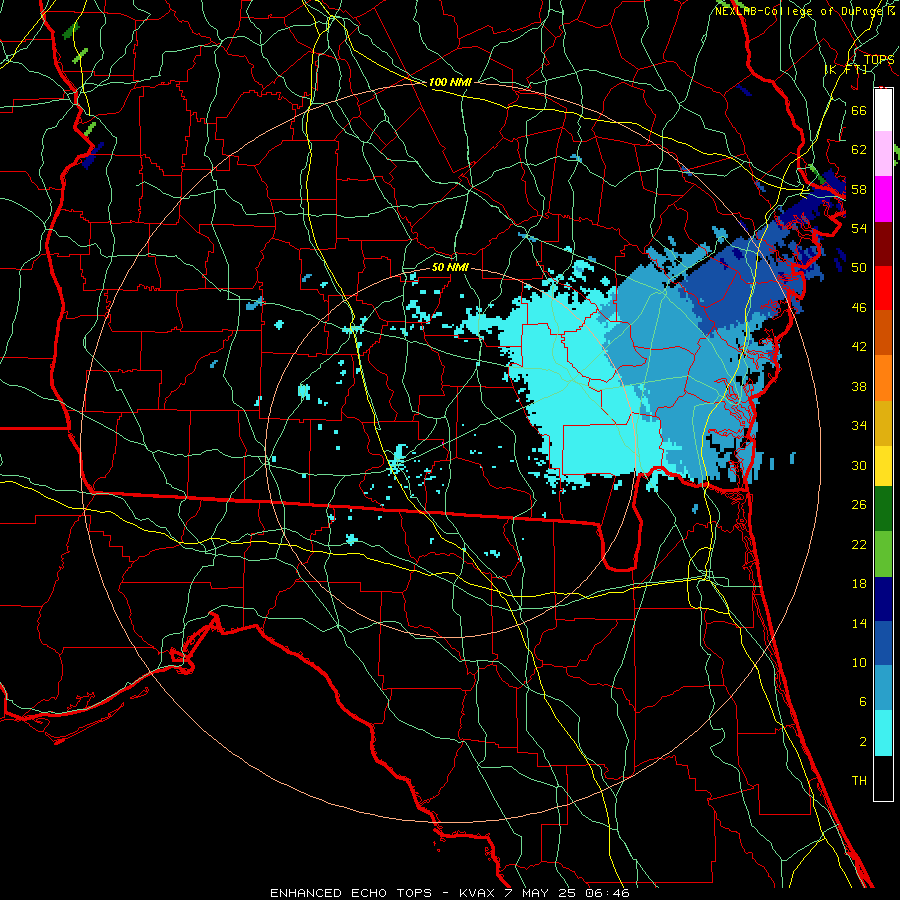Click the legend value 46
The width and height of the screenshot is (900, 900).
pyautogui.click(x=859, y=308)
